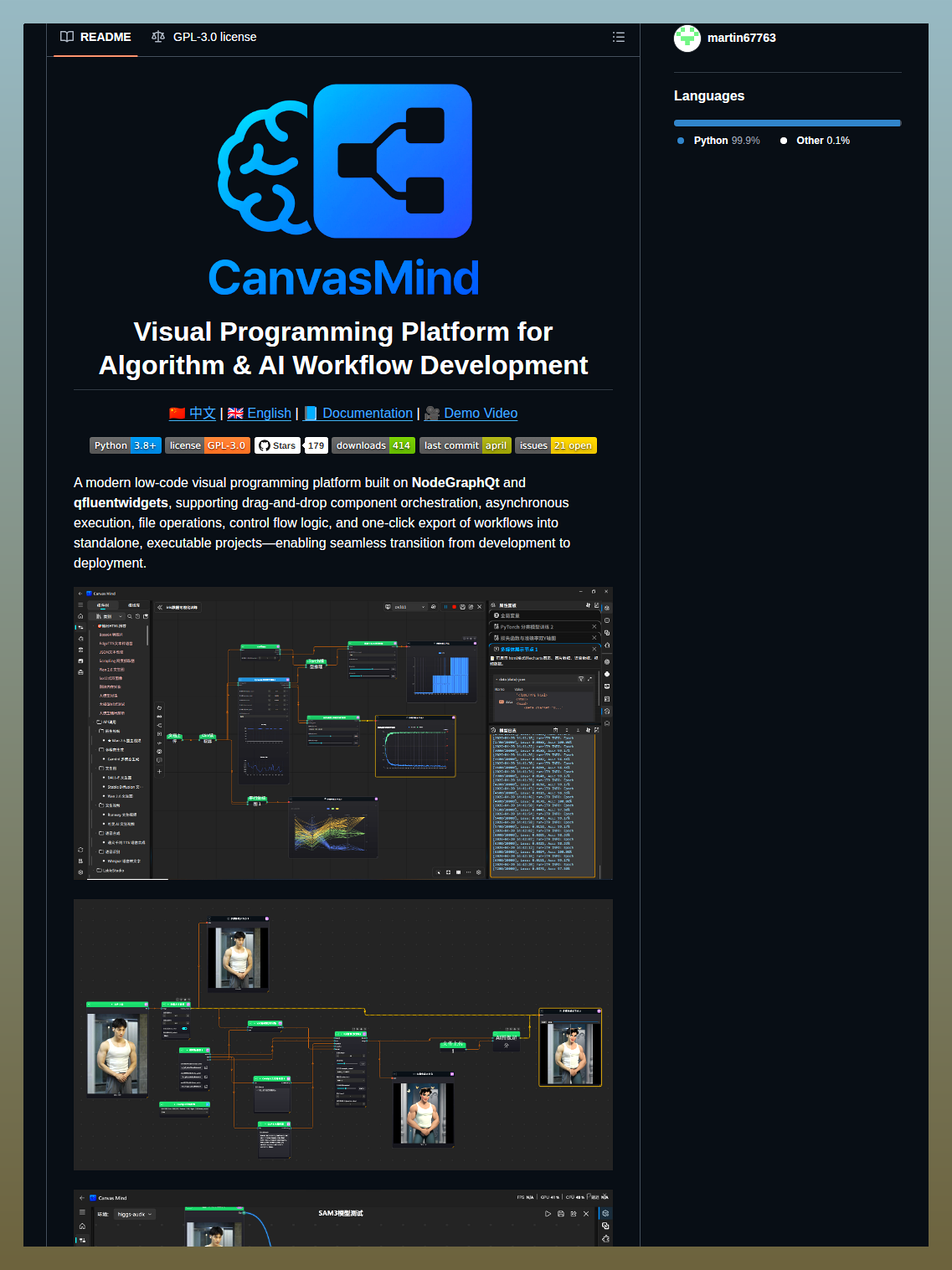Click the license GPL-3.0 badge
The width and height of the screenshot is (952, 1270).
pyautogui.click(x=208, y=445)
